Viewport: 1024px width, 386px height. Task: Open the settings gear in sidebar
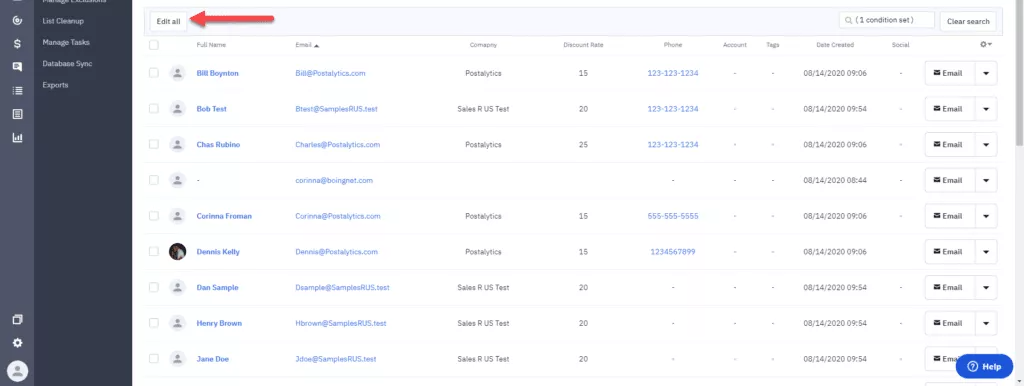click(x=17, y=343)
